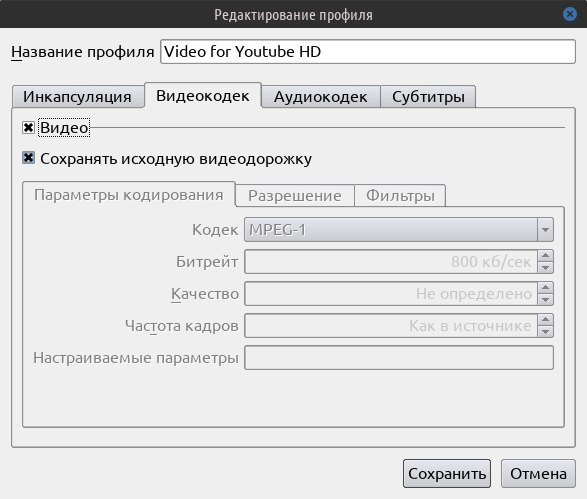
Task: Click the Редактирование профиля window title
Action: click(x=293, y=15)
